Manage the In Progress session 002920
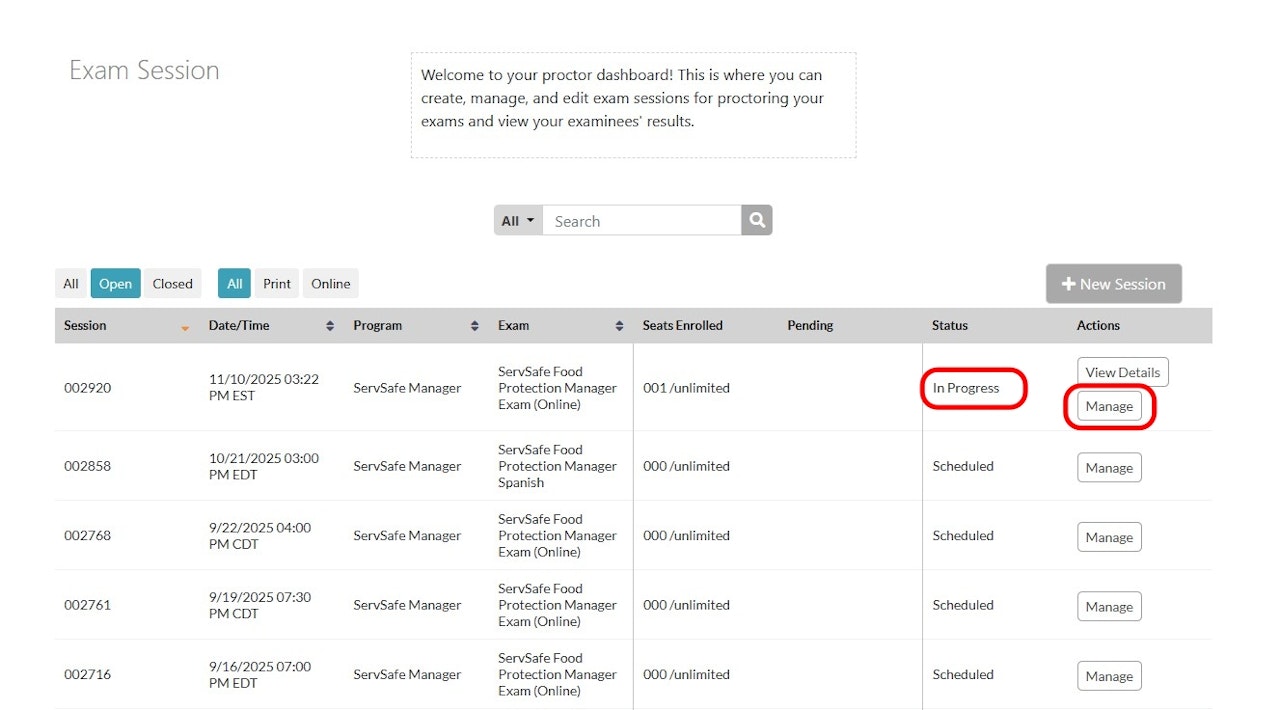This screenshot has width=1280, height=710. pos(1109,407)
